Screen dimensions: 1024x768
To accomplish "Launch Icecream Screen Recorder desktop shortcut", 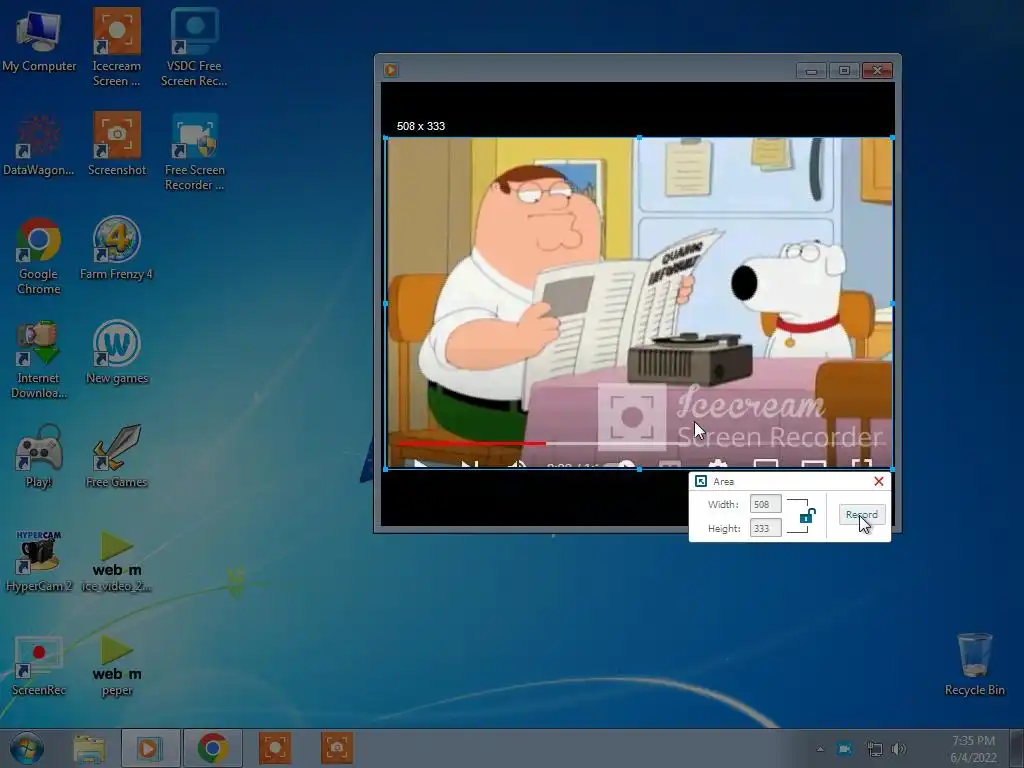I will coord(116,47).
